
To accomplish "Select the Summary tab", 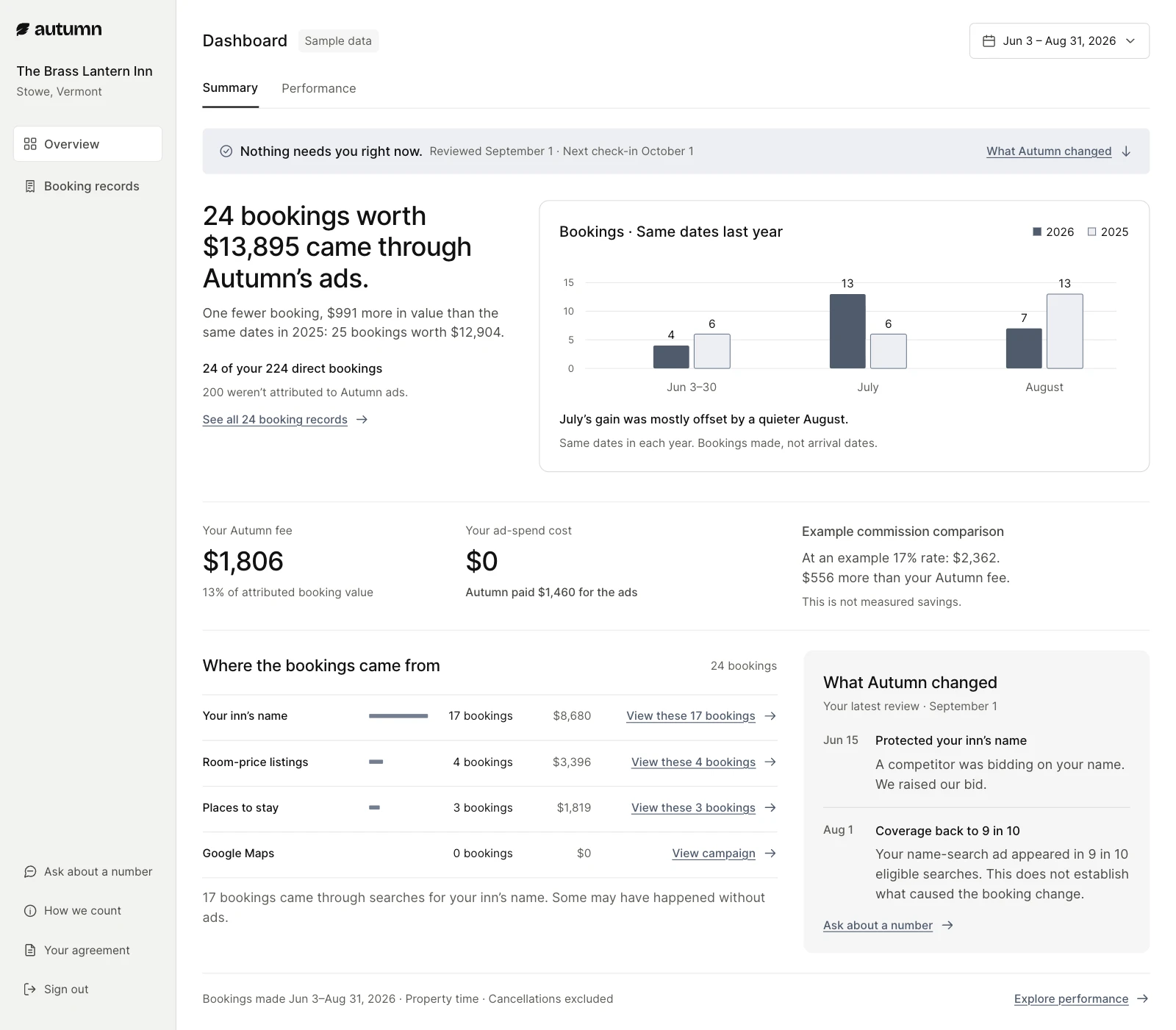I will (x=230, y=88).
